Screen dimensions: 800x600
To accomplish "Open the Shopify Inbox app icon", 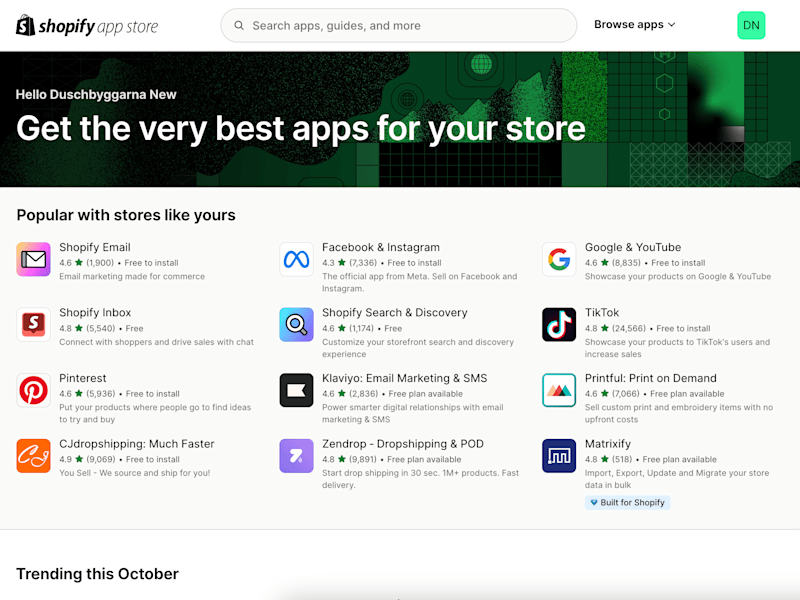I will point(33,324).
